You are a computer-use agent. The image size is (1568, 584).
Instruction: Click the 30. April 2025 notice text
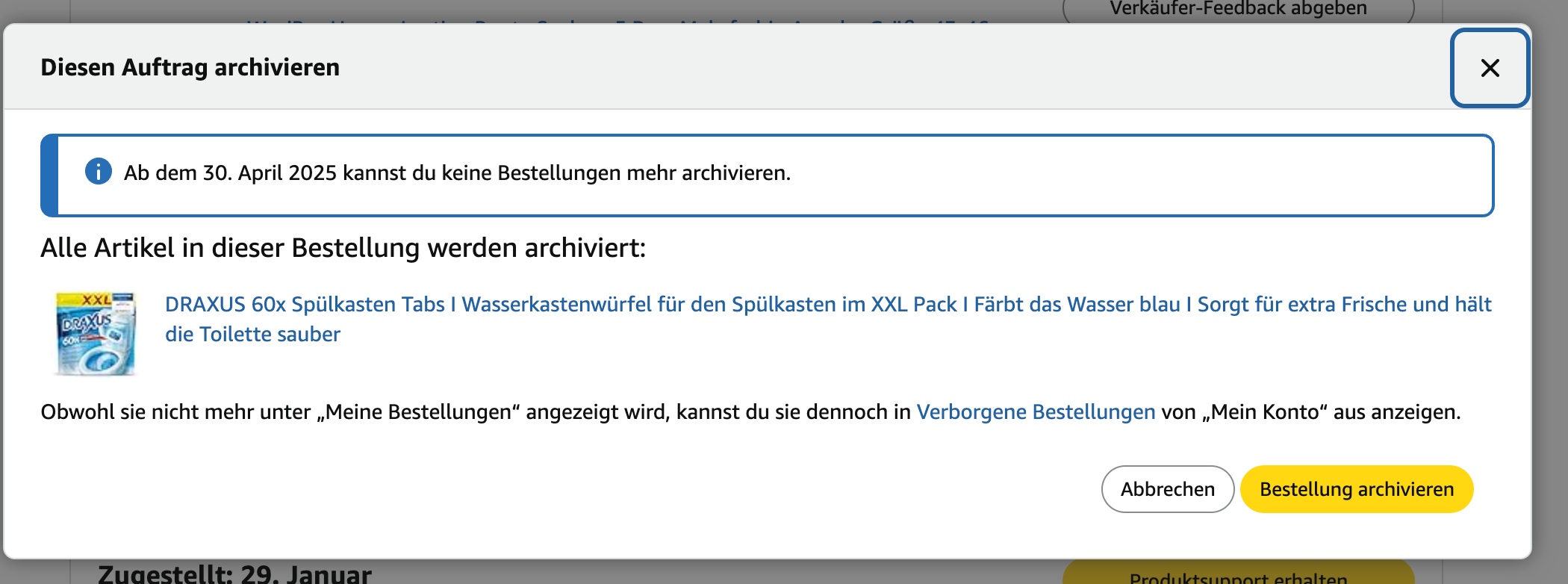[457, 173]
